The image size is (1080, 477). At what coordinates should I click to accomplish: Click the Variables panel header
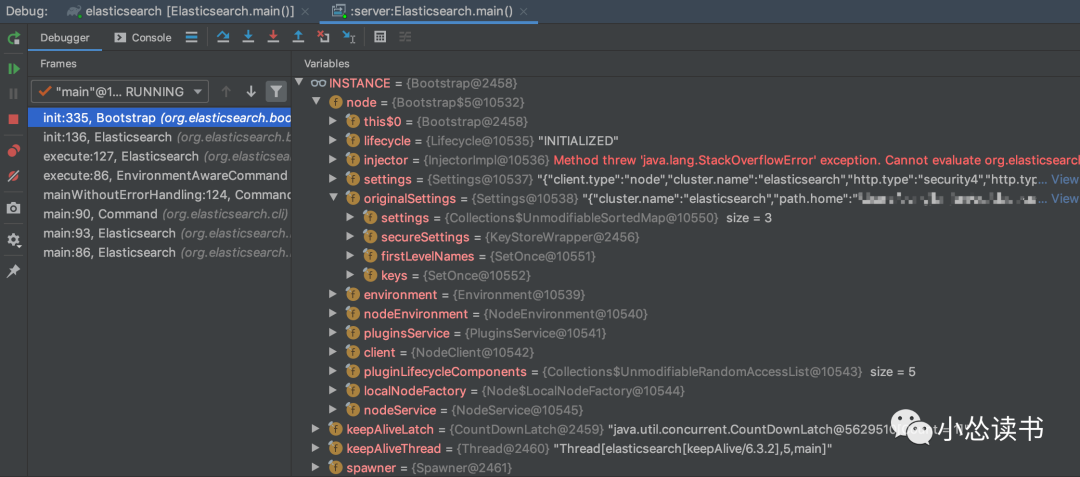[x=327, y=63]
